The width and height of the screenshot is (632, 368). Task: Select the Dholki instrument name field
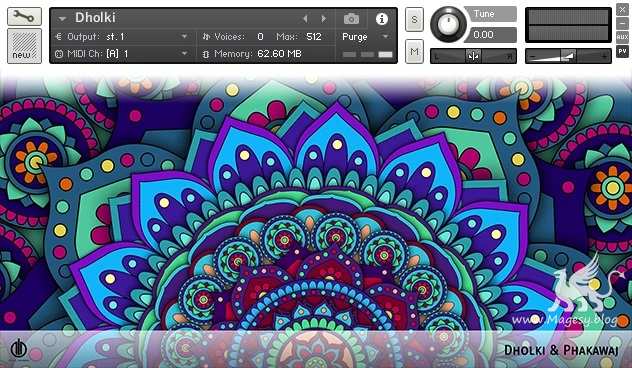[96, 18]
